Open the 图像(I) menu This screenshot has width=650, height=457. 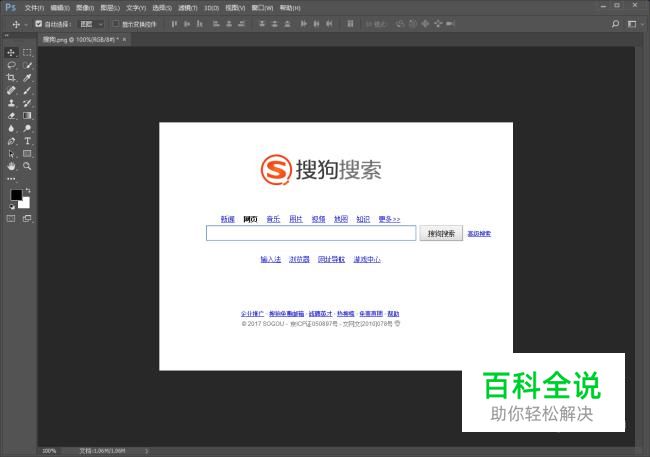tap(85, 8)
